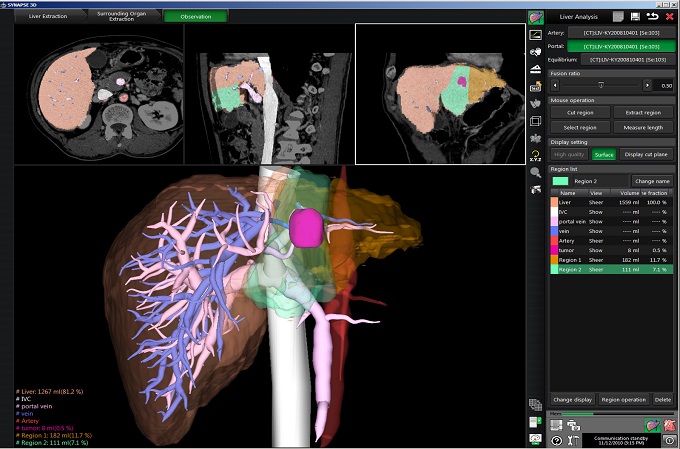Screen dimensions: 680x449
Task: Click the X.Y.Z rotation axis icon
Action: pyautogui.click(x=535, y=155)
